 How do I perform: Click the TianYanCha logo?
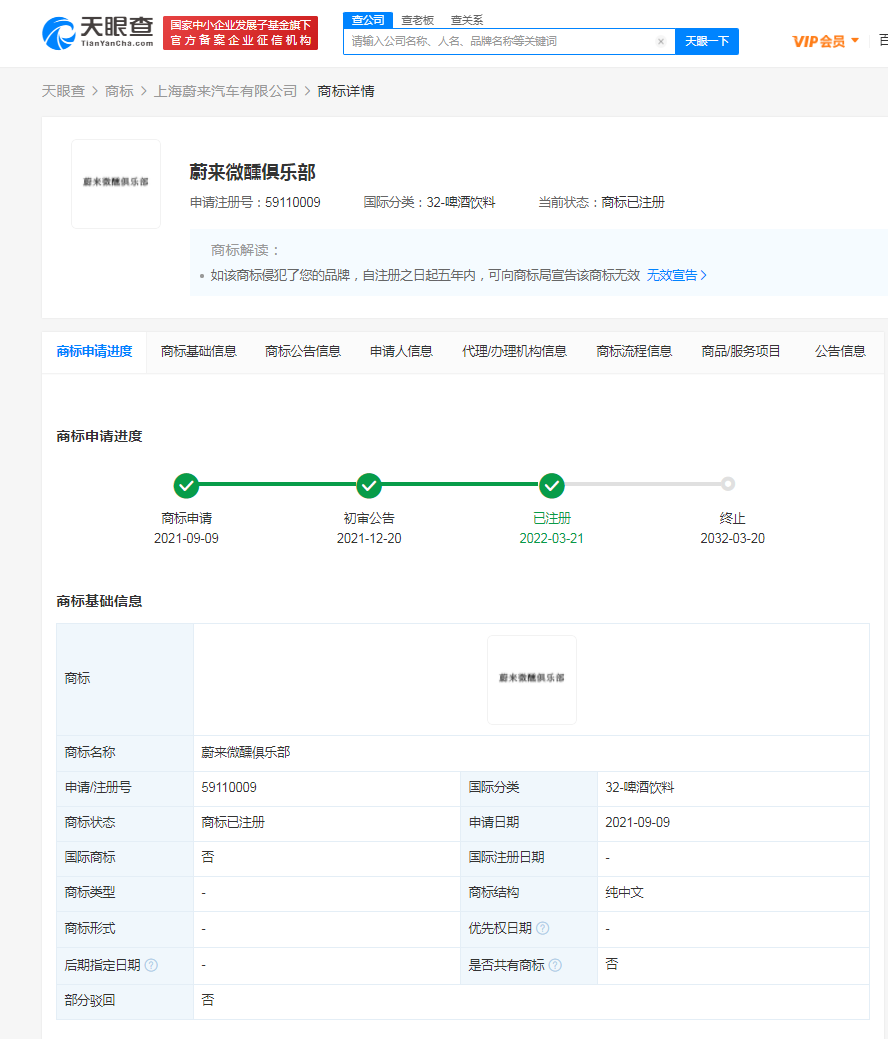(98, 33)
